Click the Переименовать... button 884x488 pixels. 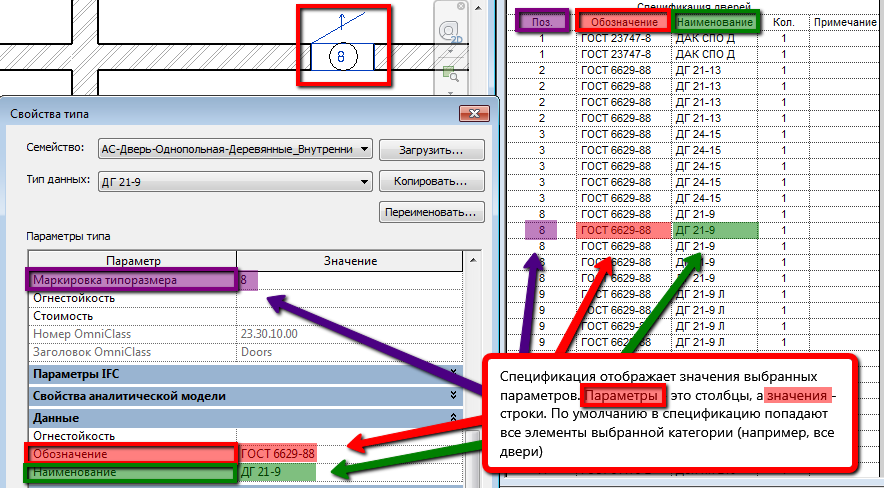pyautogui.click(x=432, y=213)
